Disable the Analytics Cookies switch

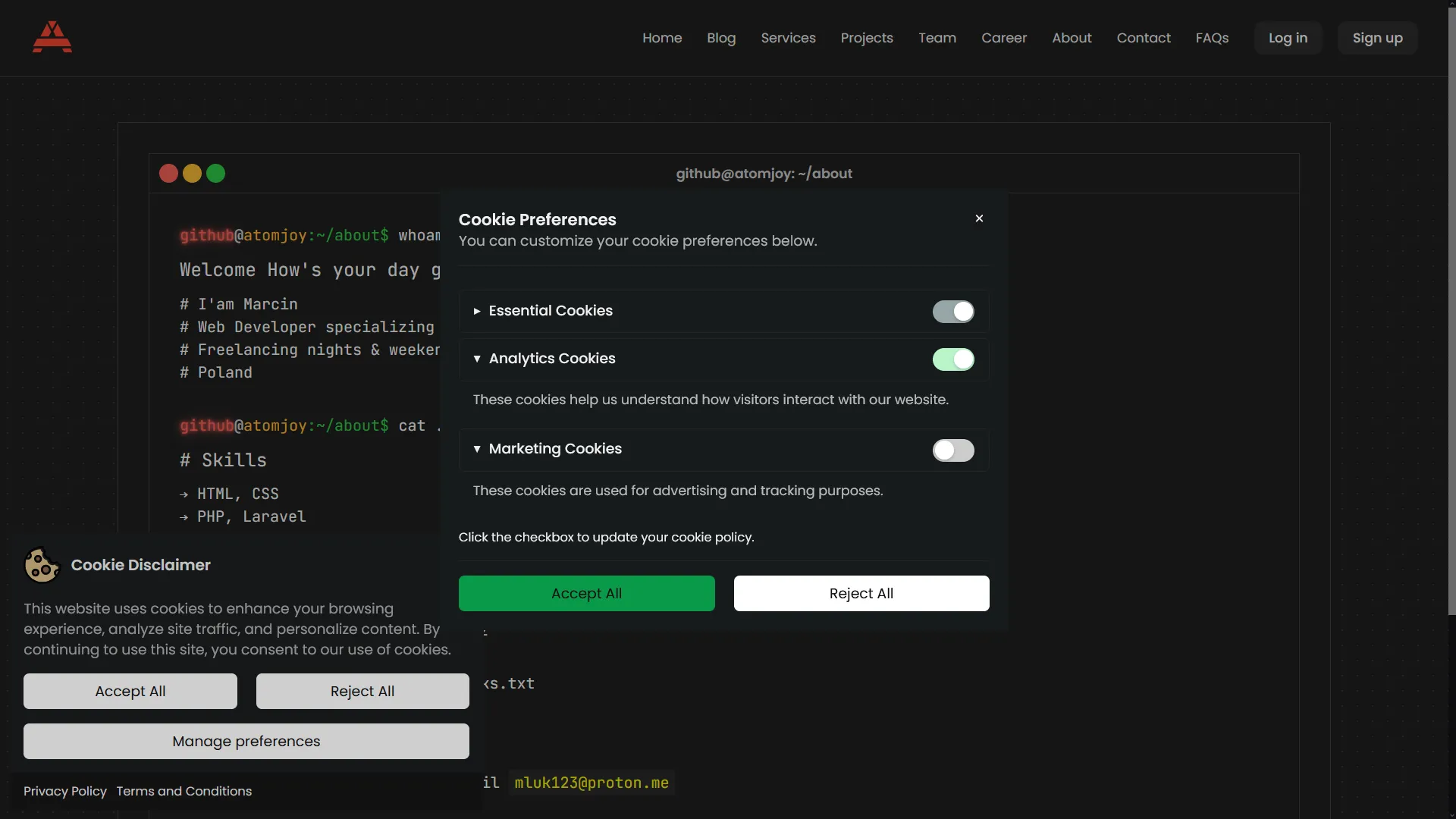tap(953, 359)
